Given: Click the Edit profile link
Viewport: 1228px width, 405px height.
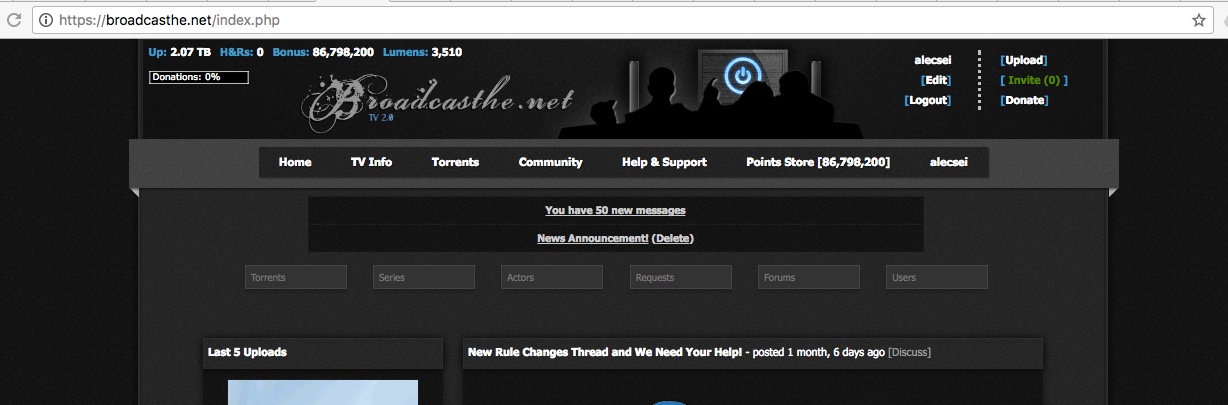Looking at the screenshot, I should coord(936,80).
